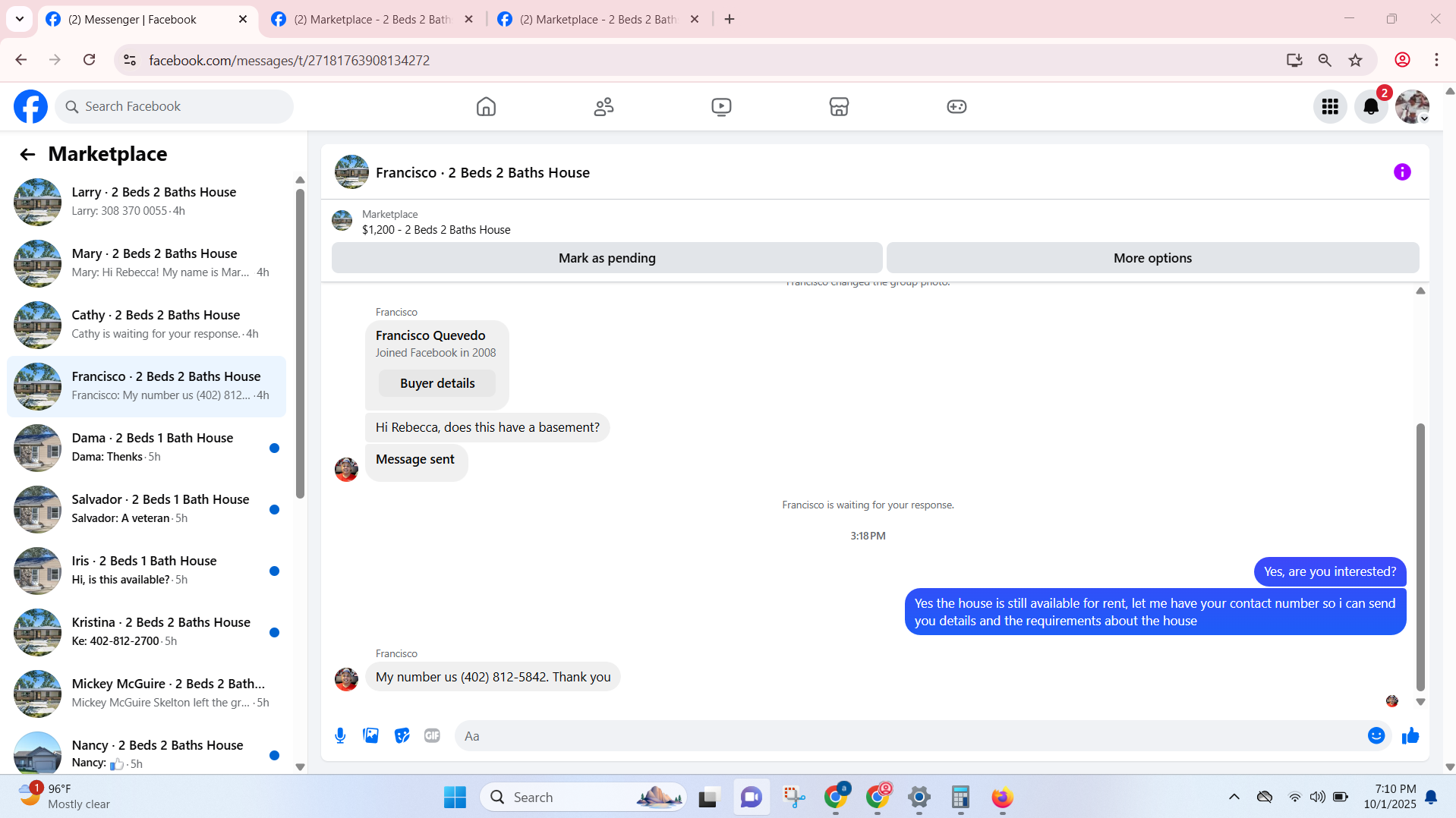This screenshot has width=1456, height=818.
Task: Open Buyer details
Action: pyautogui.click(x=437, y=383)
